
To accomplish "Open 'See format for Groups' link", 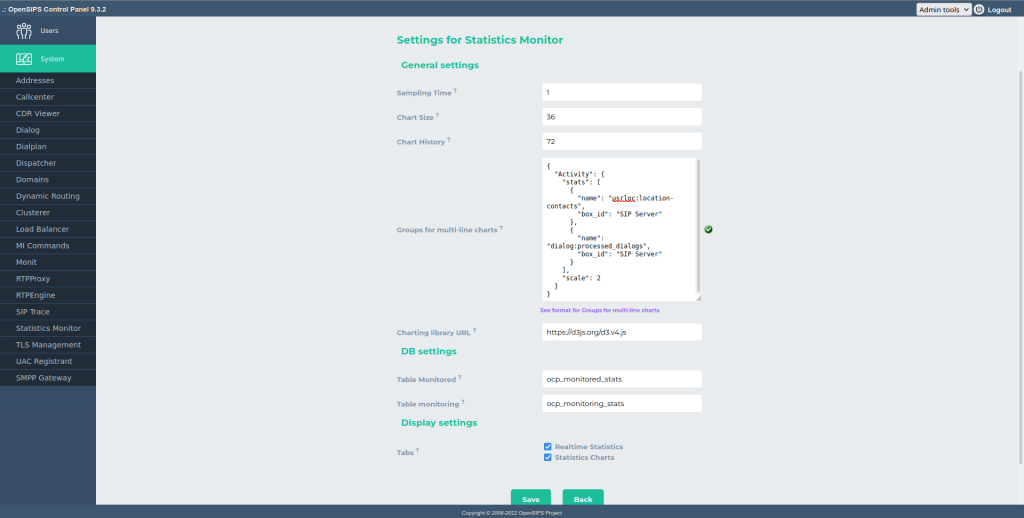I will click(x=599, y=310).
